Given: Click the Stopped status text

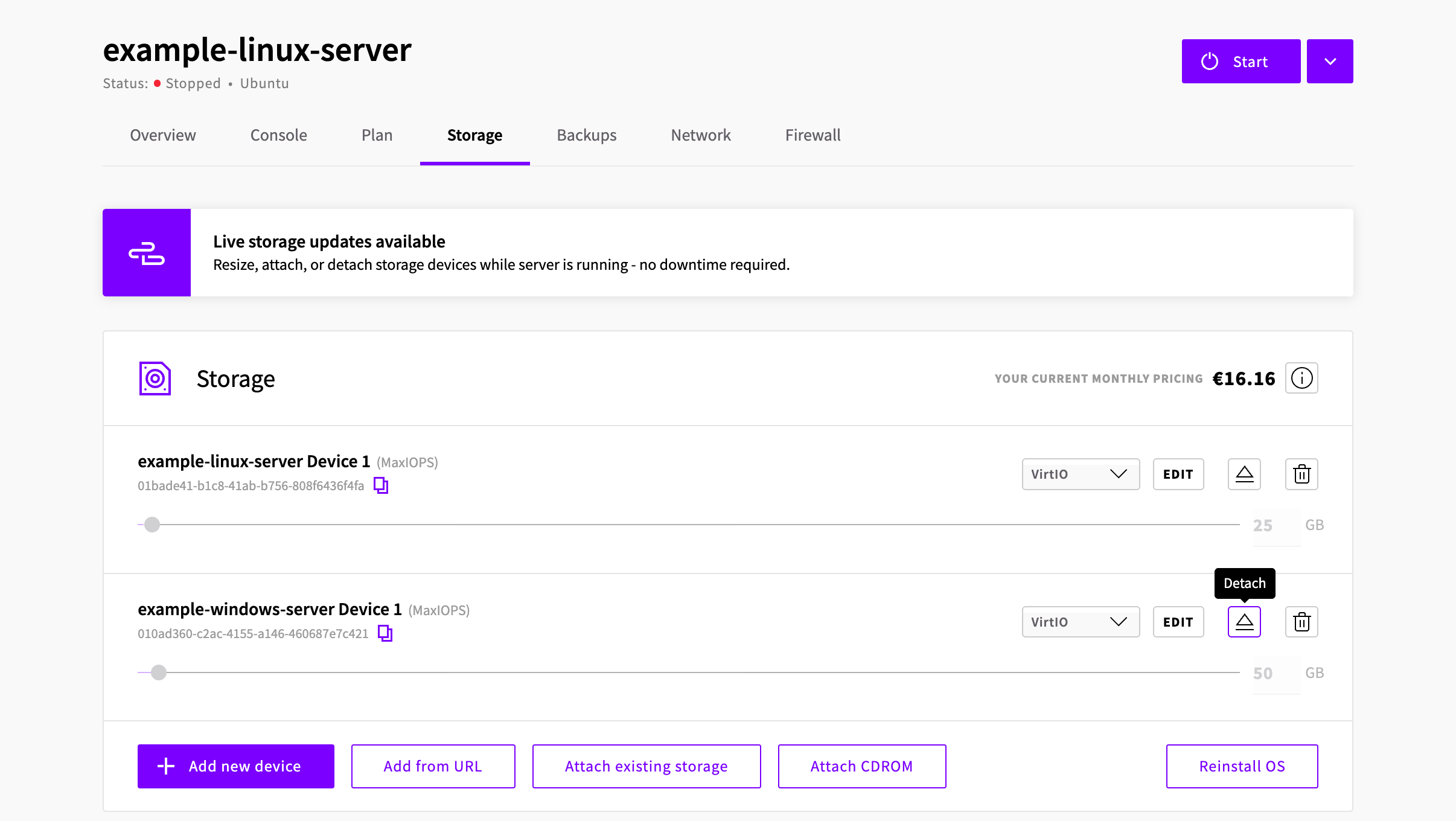Looking at the screenshot, I should 193,83.
